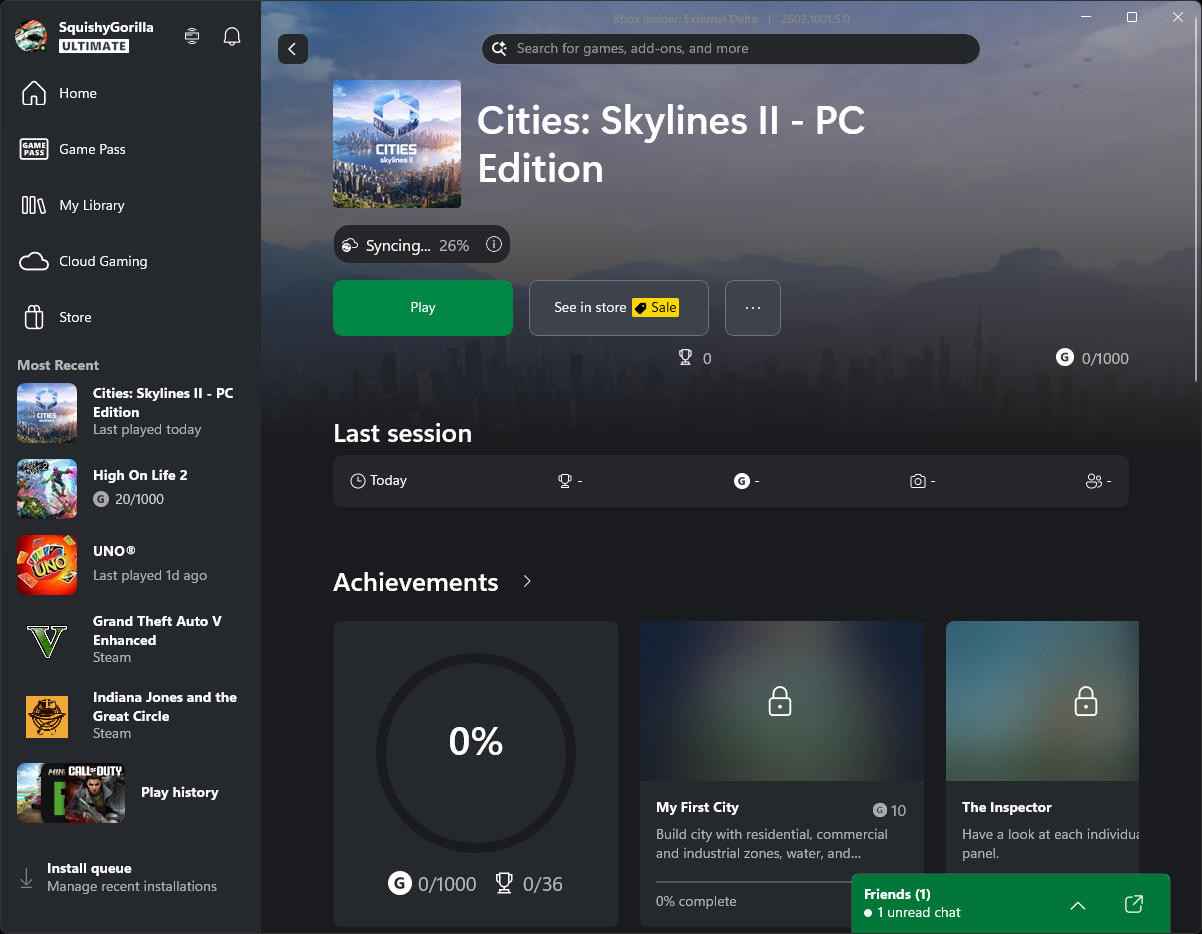
Task: Click the Game Pass sidebar icon
Action: pyautogui.click(x=34, y=149)
